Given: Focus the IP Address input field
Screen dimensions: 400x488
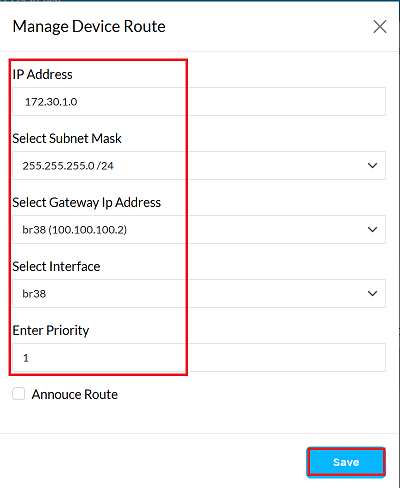Looking at the screenshot, I should [x=199, y=102].
